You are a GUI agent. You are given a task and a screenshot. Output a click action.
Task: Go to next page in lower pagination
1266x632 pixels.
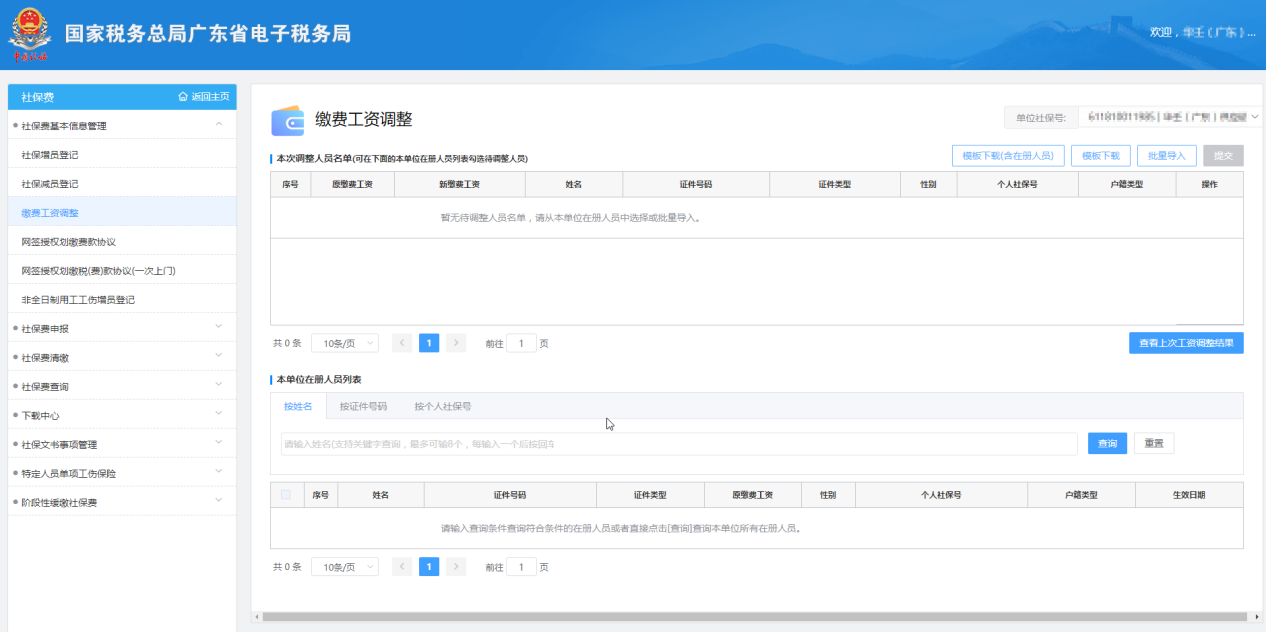click(x=456, y=567)
